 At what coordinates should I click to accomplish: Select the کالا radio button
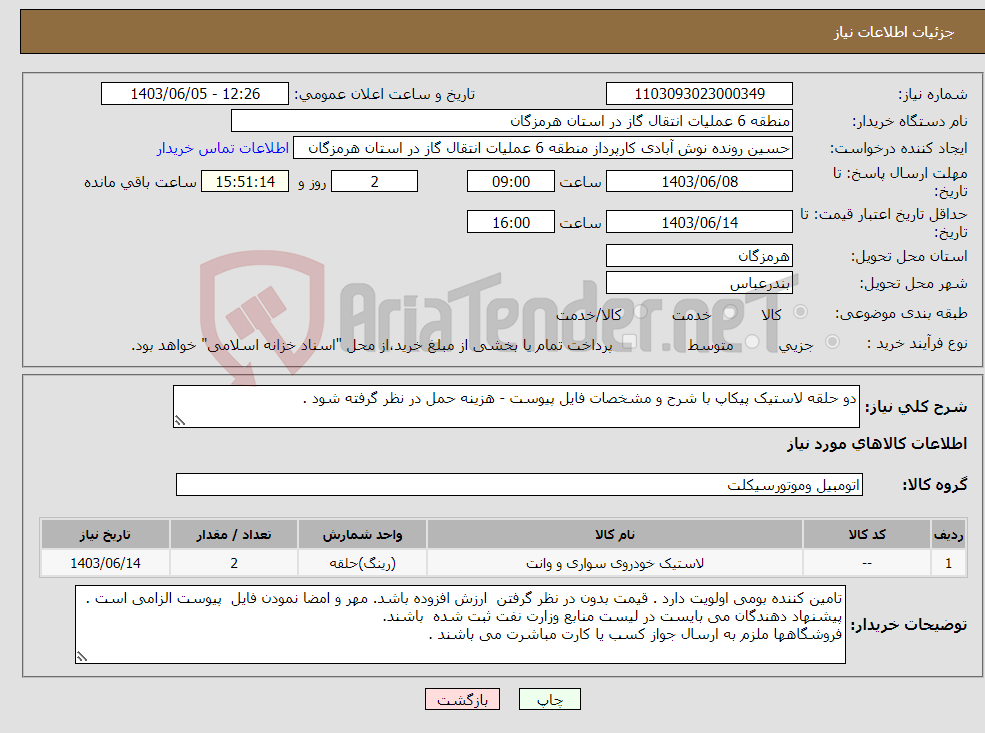[800, 312]
